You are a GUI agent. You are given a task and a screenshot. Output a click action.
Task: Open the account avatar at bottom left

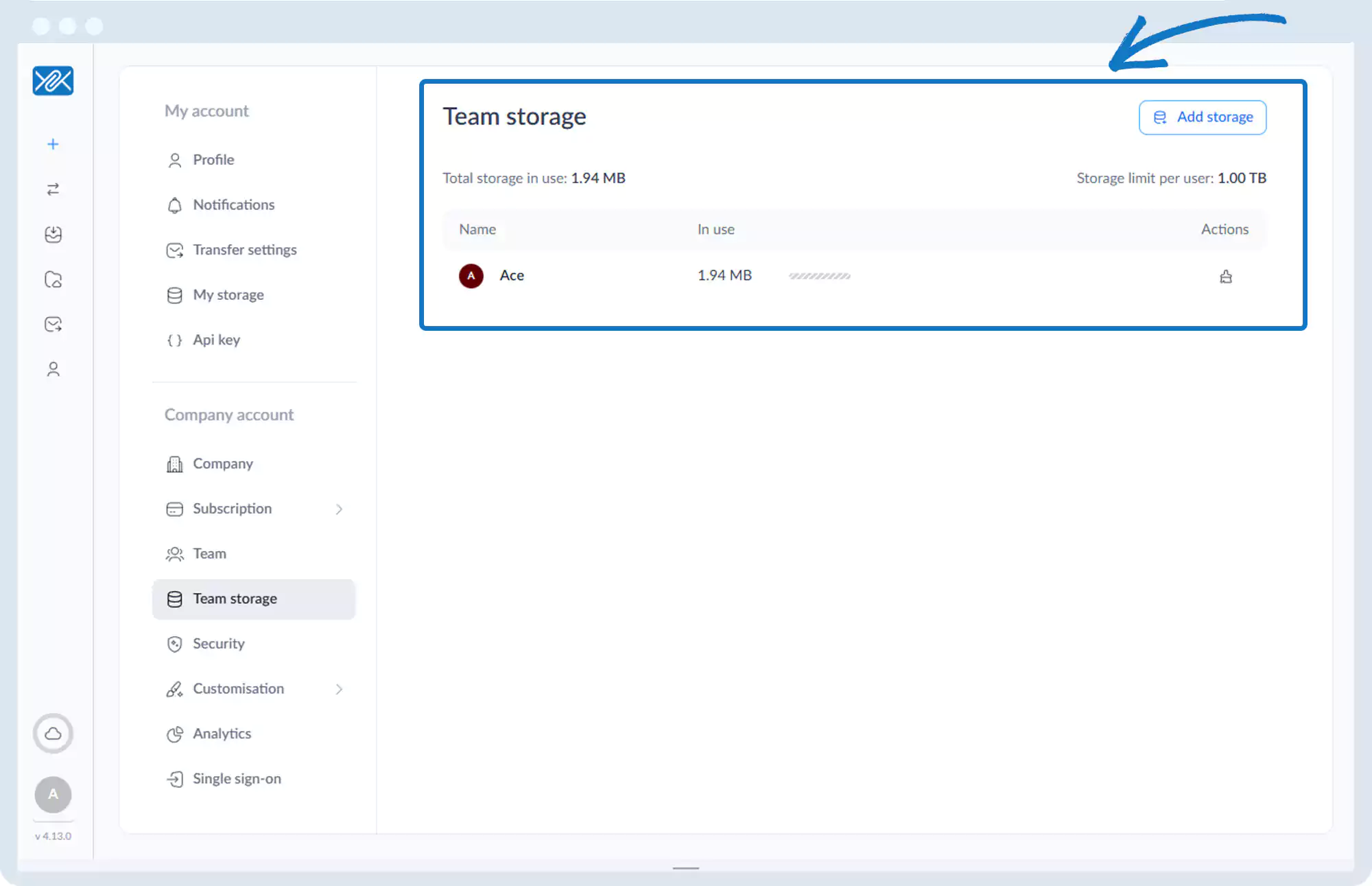[x=53, y=795]
